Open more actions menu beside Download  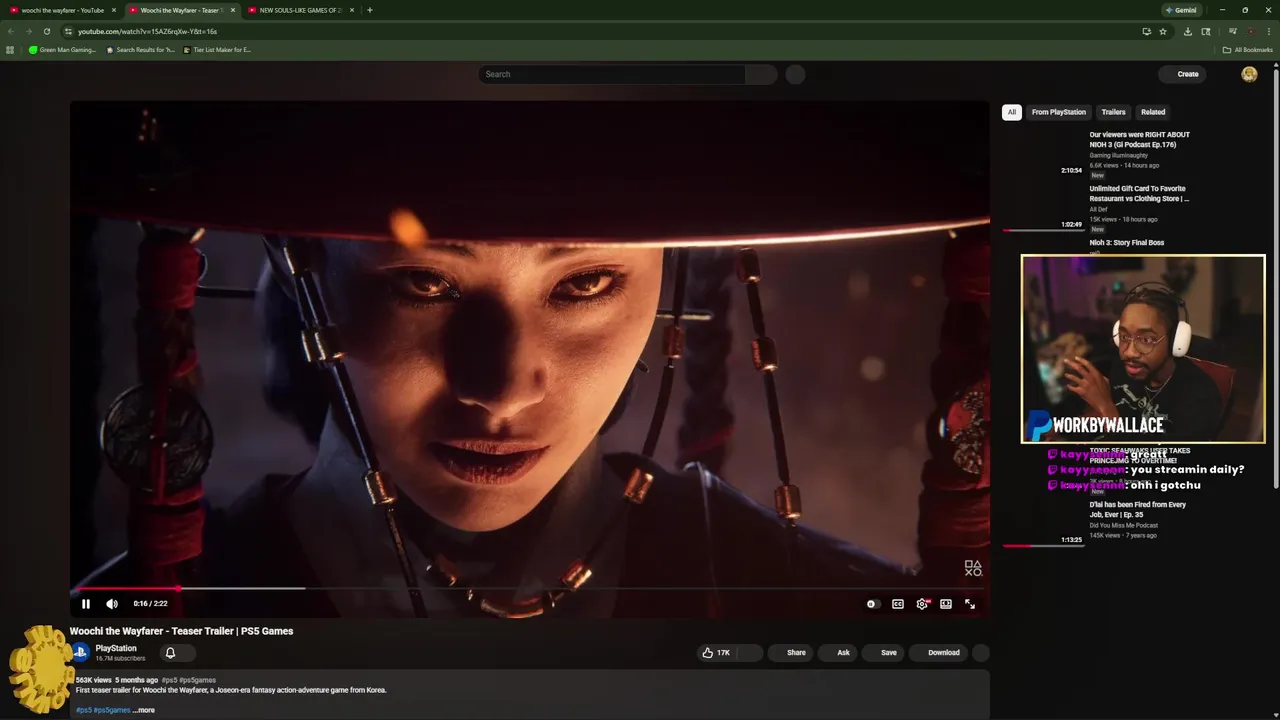[x=981, y=653]
